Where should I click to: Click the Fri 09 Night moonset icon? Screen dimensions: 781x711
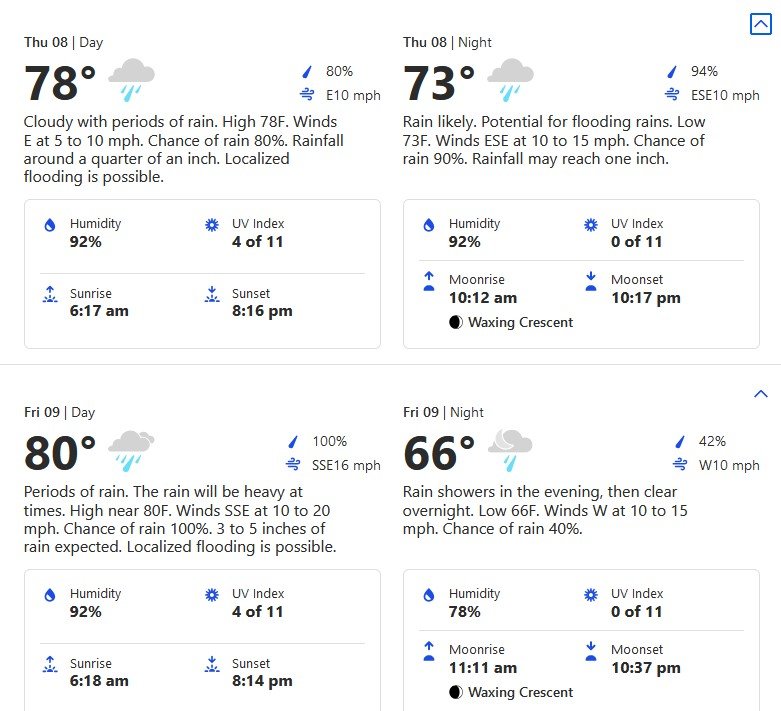[591, 651]
